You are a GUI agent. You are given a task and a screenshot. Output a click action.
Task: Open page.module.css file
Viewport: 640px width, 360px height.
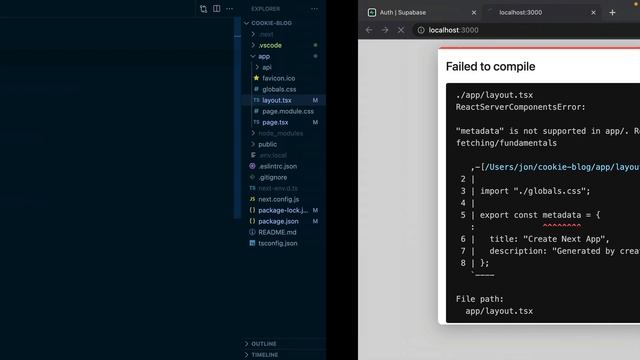288,111
